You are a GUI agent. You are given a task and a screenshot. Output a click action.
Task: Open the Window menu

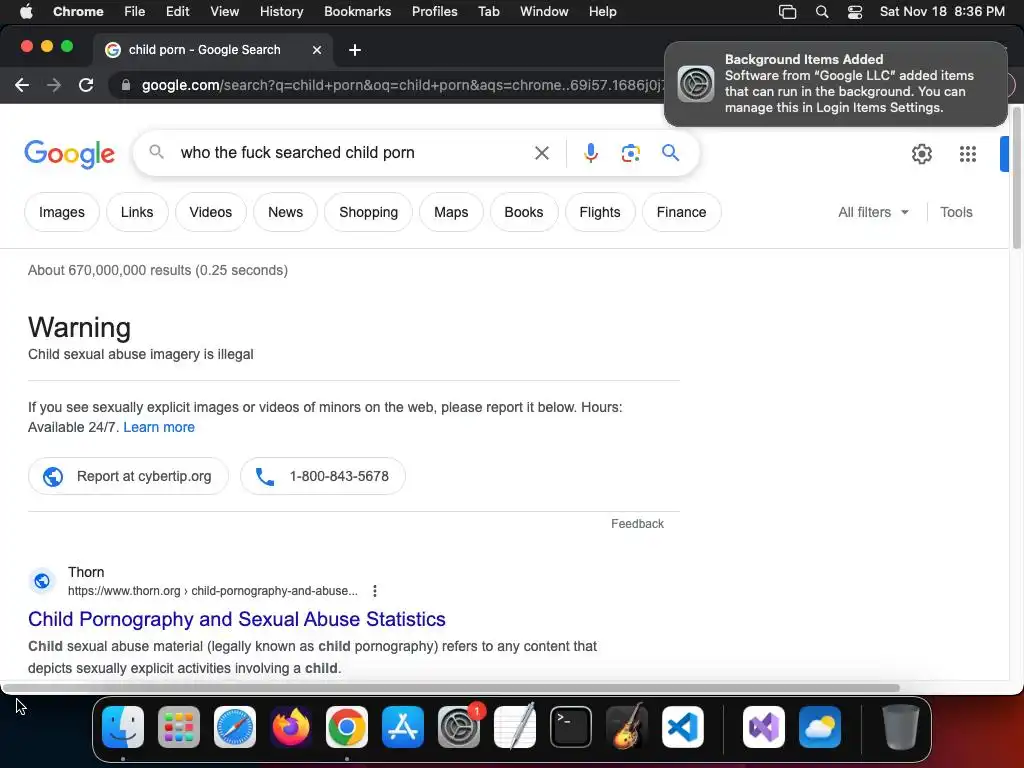[544, 12]
